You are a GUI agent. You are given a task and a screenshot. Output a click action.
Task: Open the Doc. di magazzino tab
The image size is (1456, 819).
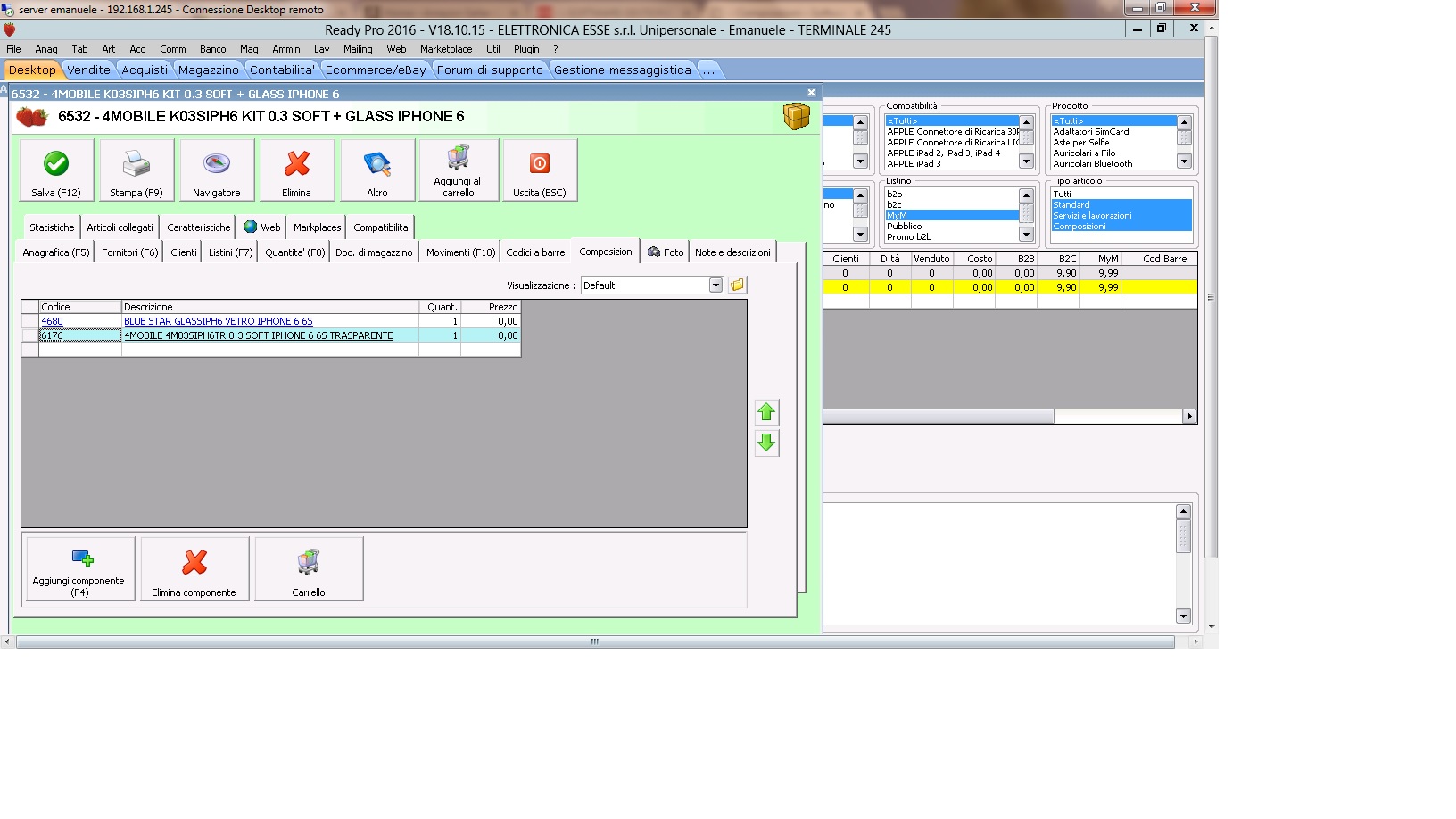pyautogui.click(x=374, y=252)
